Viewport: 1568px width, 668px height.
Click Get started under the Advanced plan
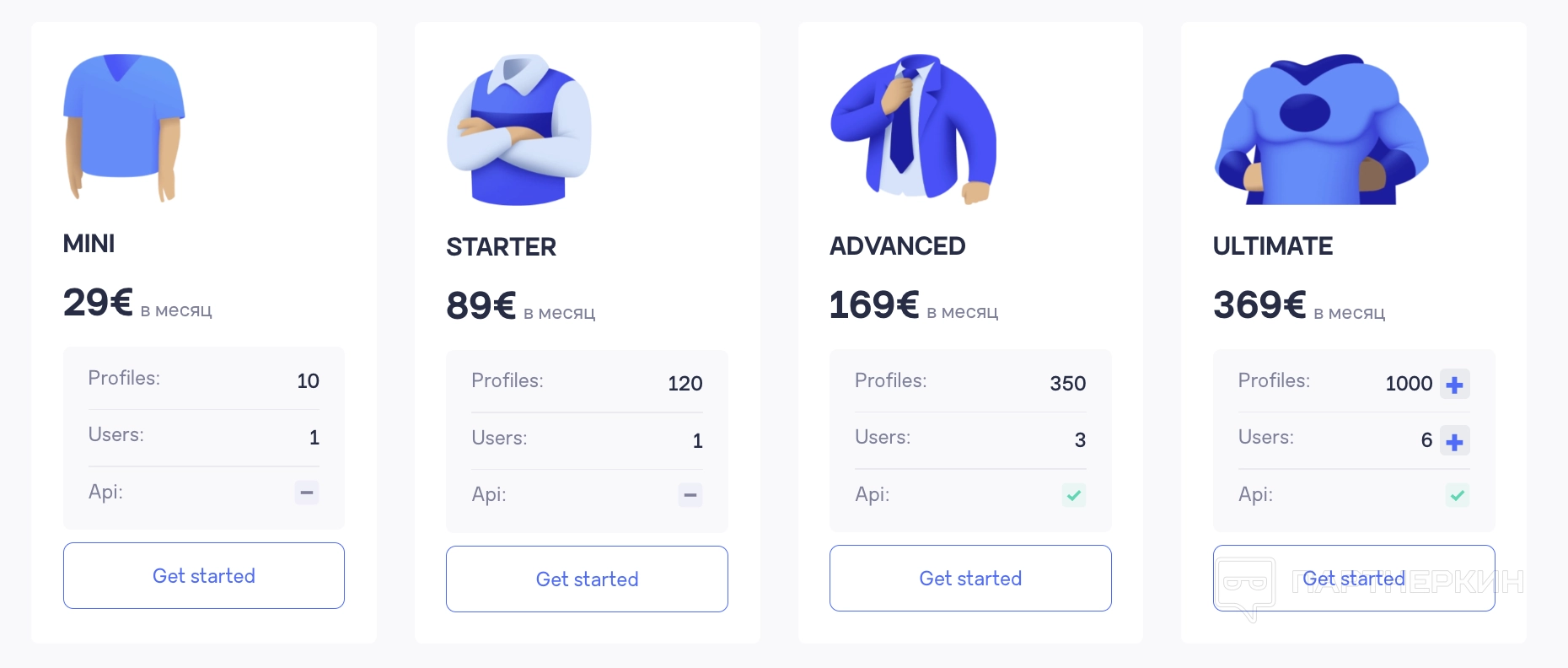click(x=970, y=579)
